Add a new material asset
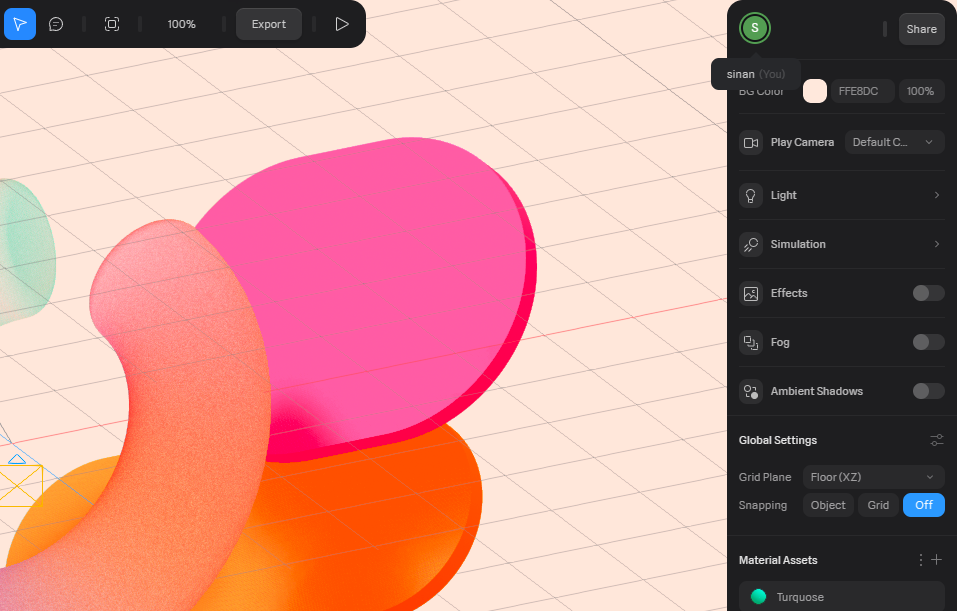Image resolution: width=957 pixels, height=611 pixels. click(x=937, y=560)
